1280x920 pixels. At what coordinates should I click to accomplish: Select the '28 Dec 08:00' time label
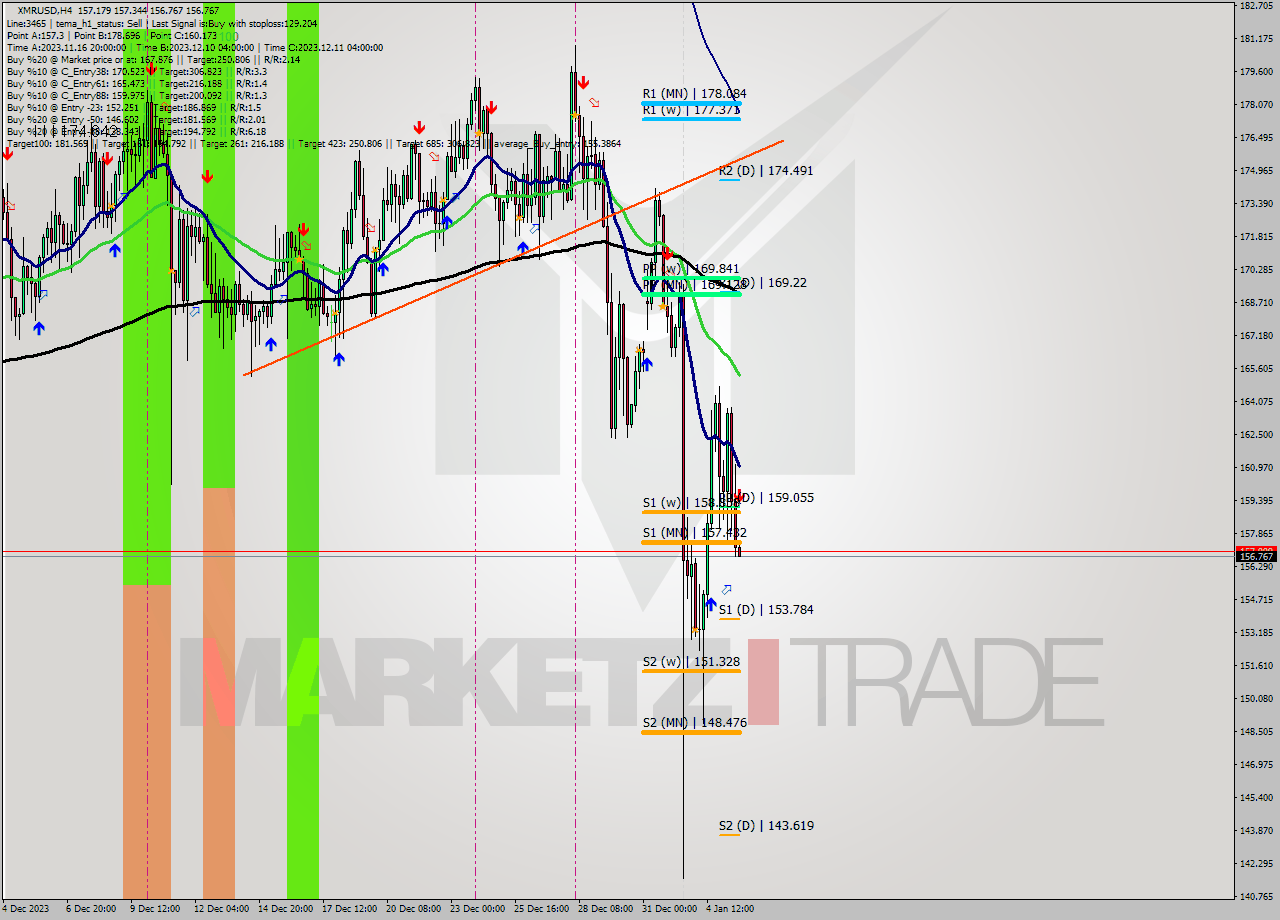(x=606, y=909)
